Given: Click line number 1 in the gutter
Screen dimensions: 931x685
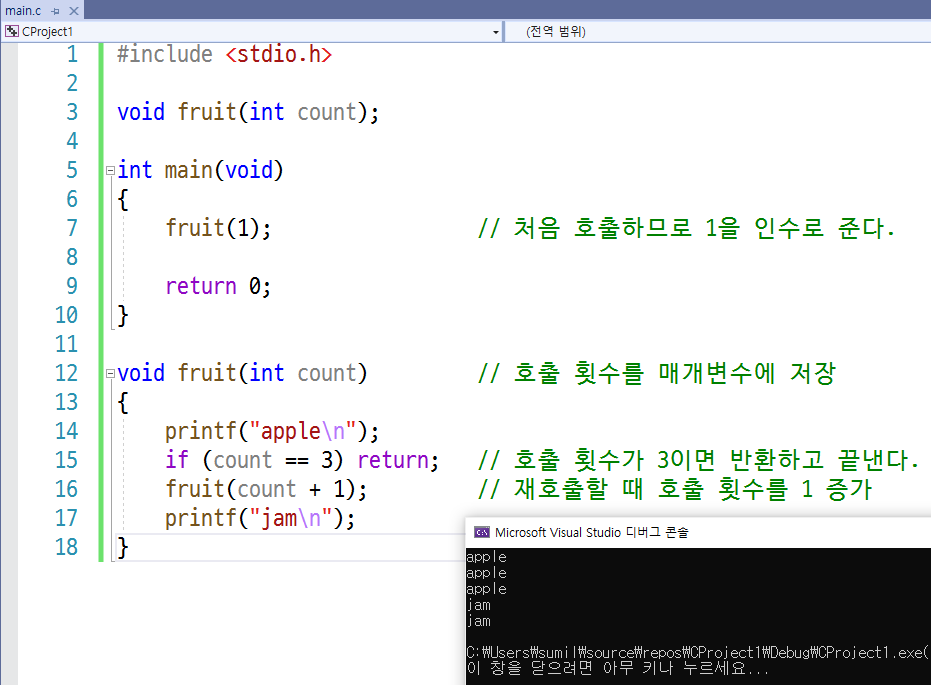Looking at the screenshot, I should pyautogui.click(x=72, y=54).
